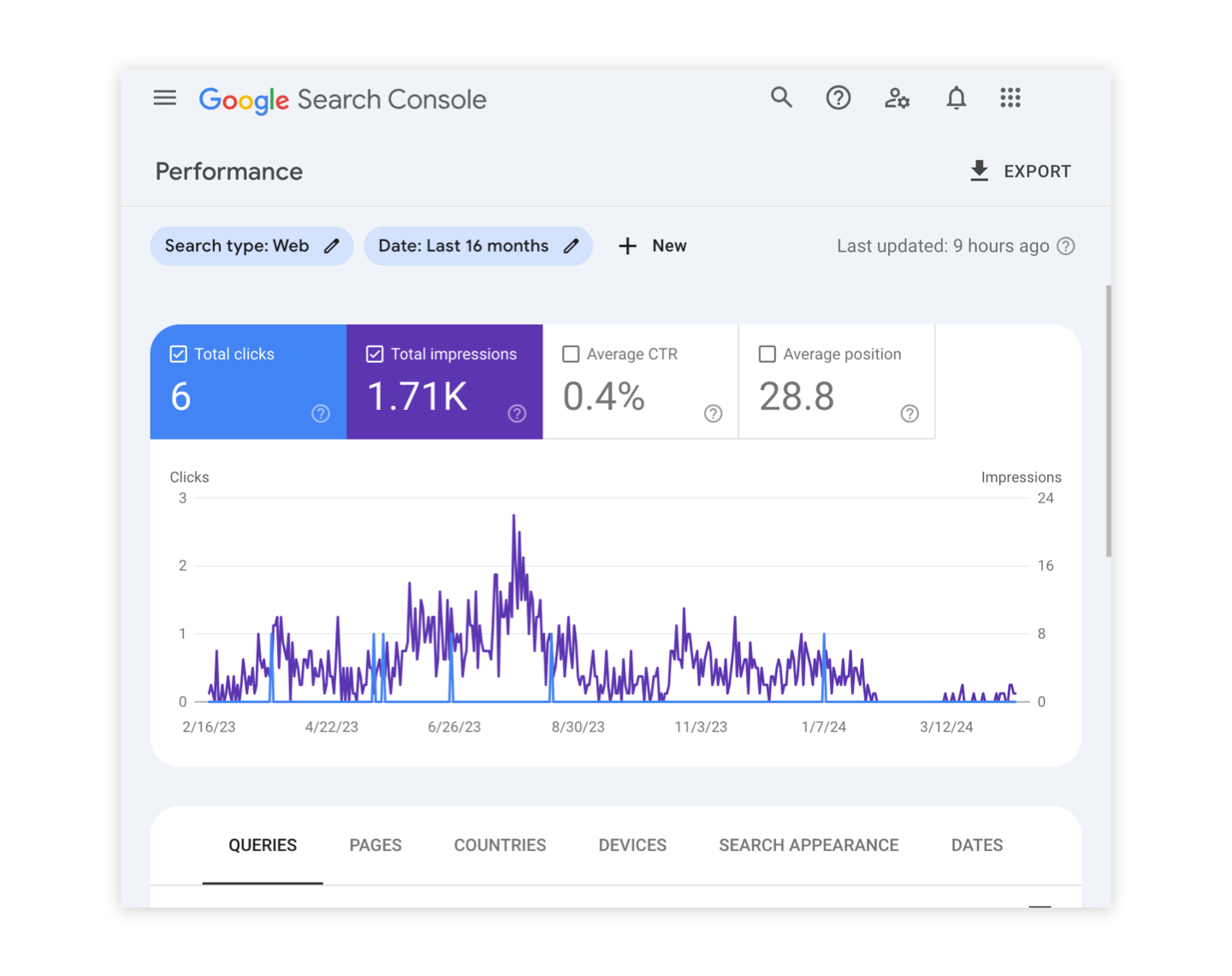
Task: Click the EXPORT button
Action: (x=1020, y=171)
